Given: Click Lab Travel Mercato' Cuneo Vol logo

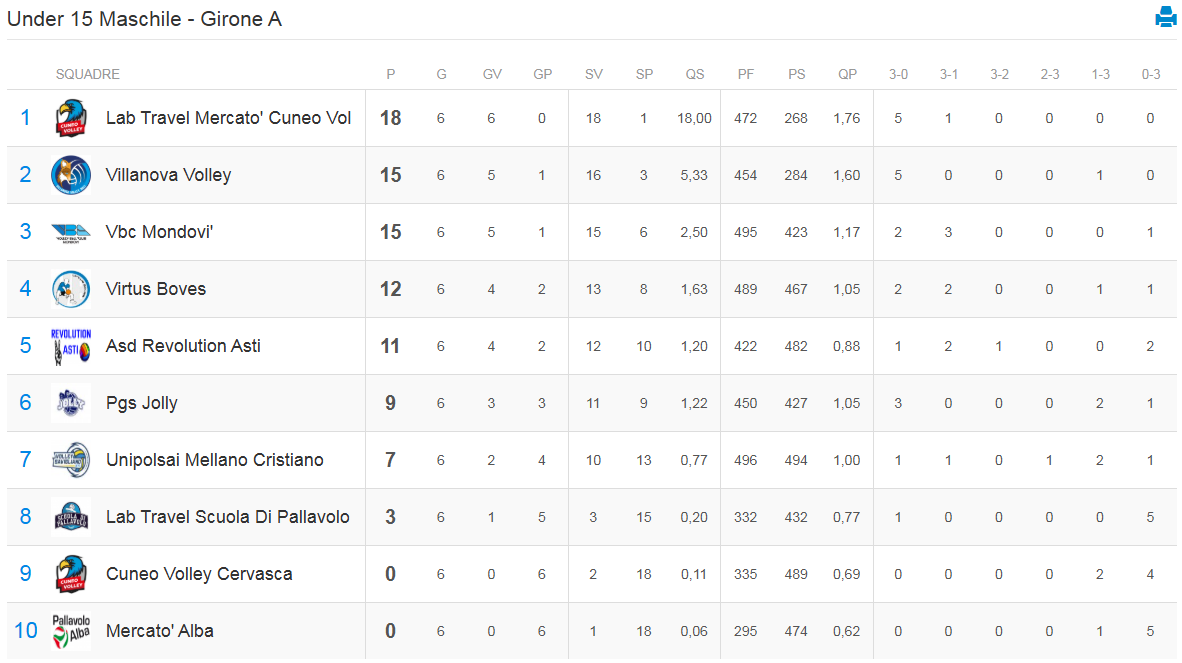Looking at the screenshot, I should 71,118.
